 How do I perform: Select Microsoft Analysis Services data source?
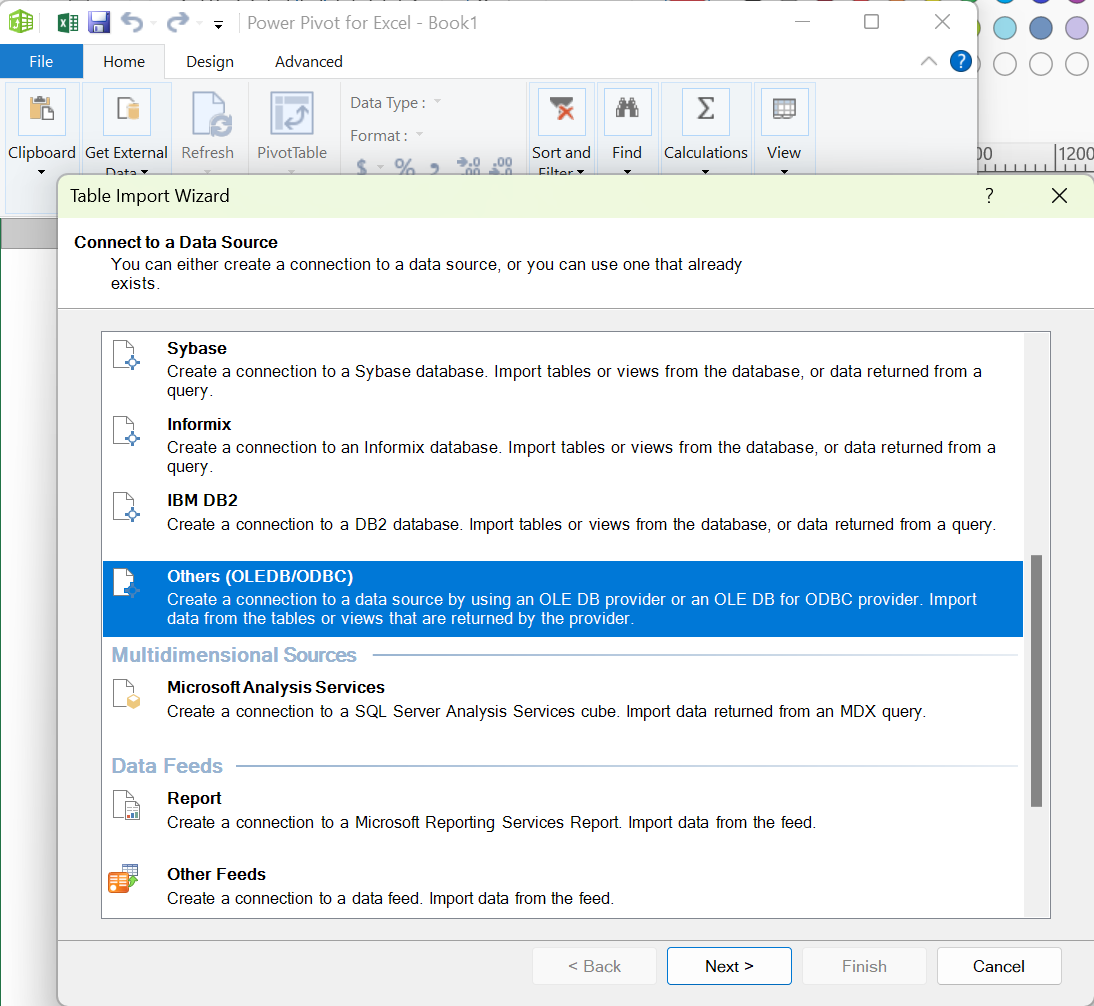tap(275, 688)
